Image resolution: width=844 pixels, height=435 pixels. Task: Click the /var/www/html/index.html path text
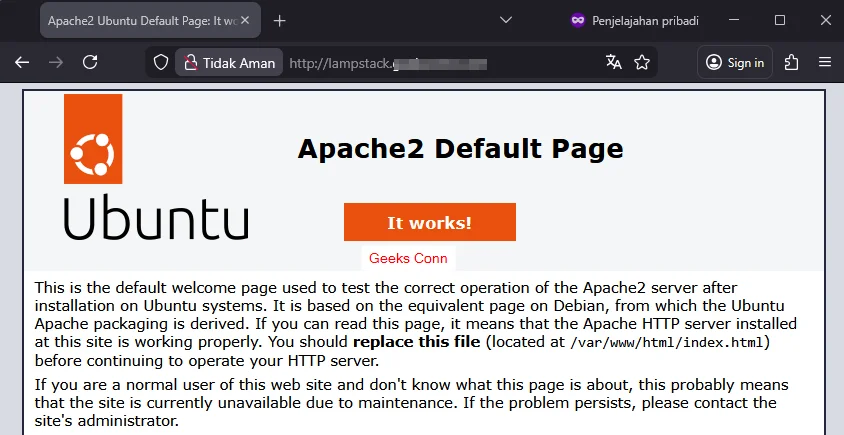[667, 342]
